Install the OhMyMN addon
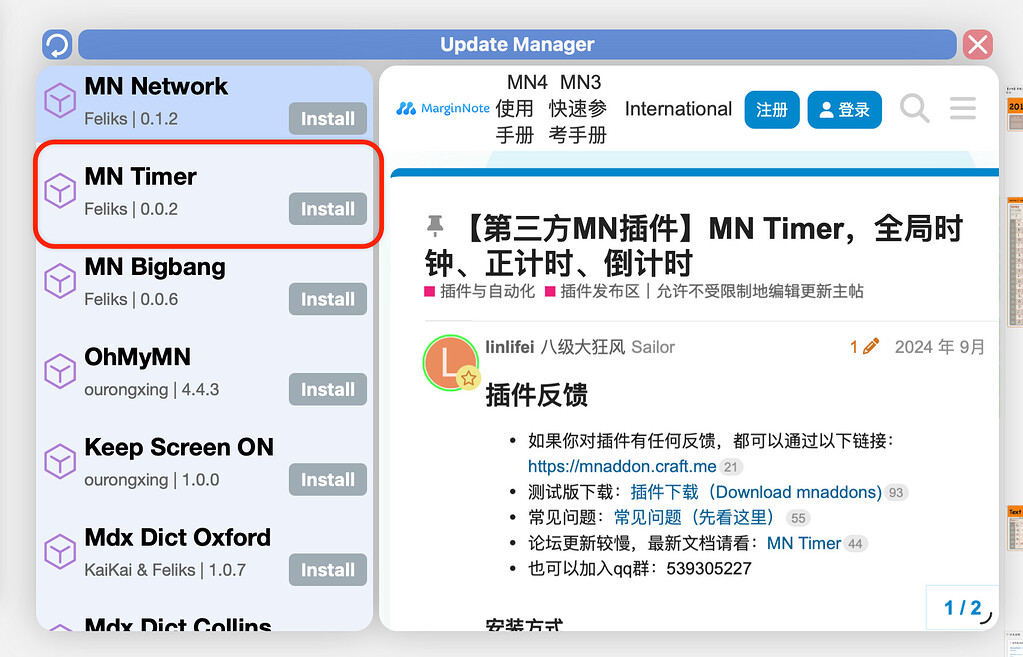 327,389
